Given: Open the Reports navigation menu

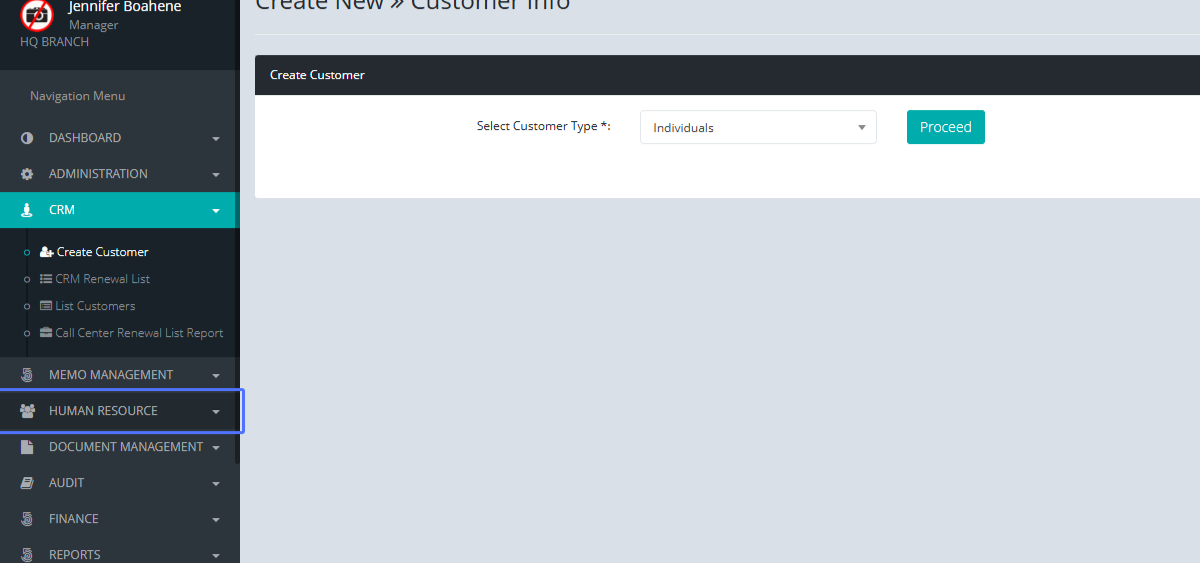Looking at the screenshot, I should coord(75,555).
